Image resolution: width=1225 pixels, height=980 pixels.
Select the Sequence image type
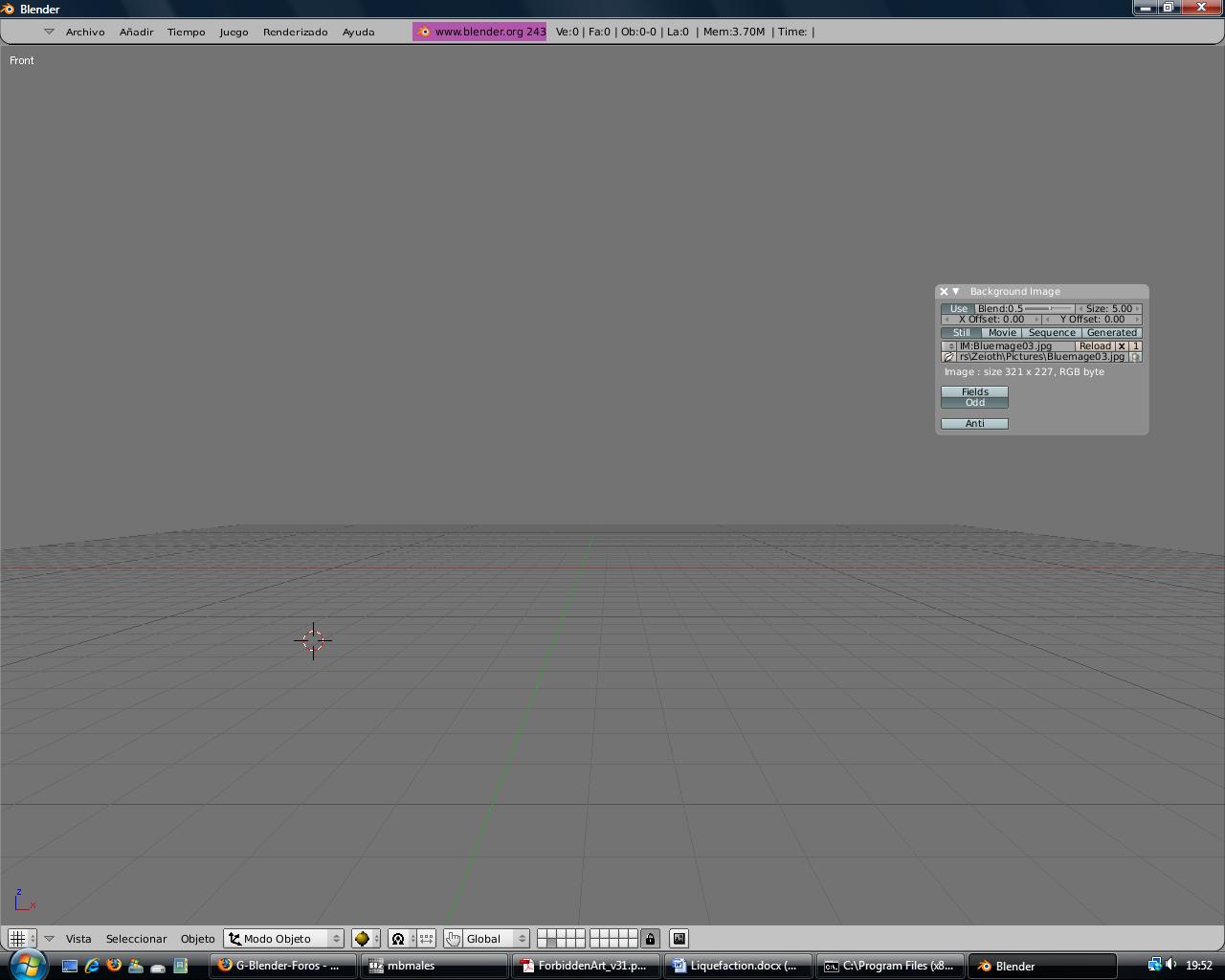tap(1052, 333)
